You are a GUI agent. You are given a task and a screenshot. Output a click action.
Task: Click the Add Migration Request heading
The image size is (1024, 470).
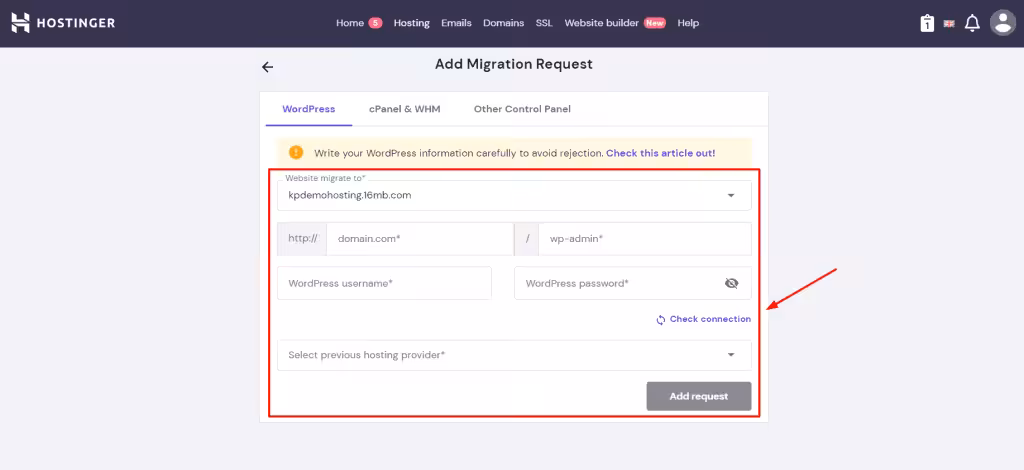(x=513, y=64)
